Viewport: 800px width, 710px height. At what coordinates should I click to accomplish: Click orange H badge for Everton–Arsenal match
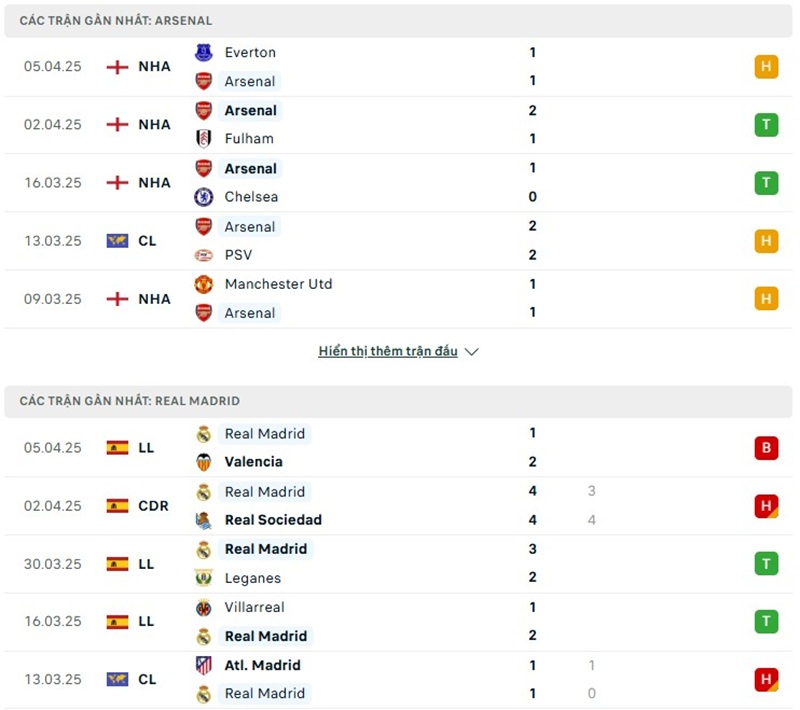coord(766,67)
